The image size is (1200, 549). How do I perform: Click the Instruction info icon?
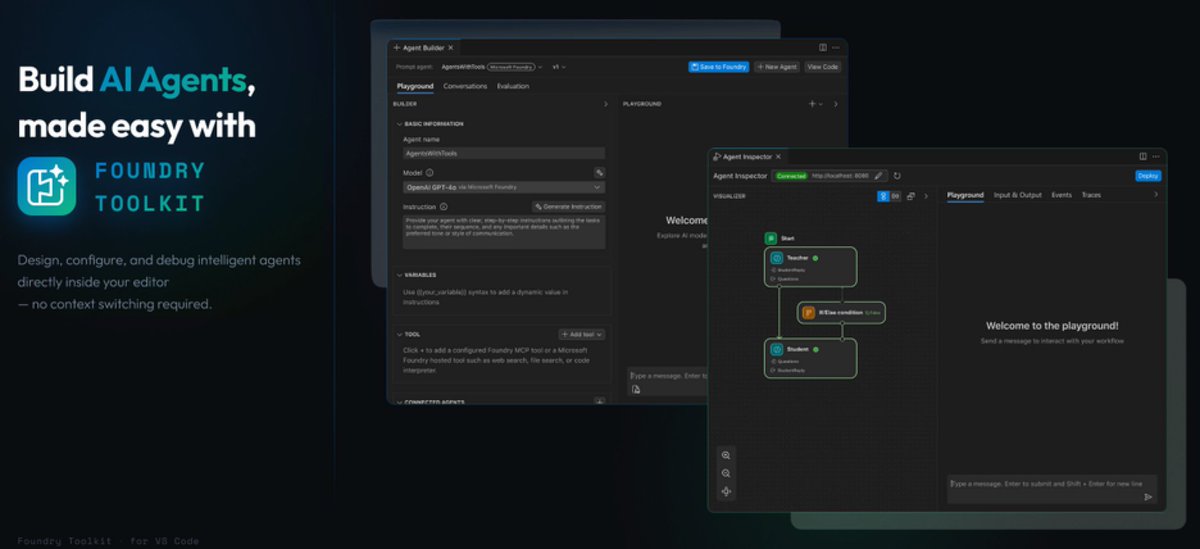[443, 206]
